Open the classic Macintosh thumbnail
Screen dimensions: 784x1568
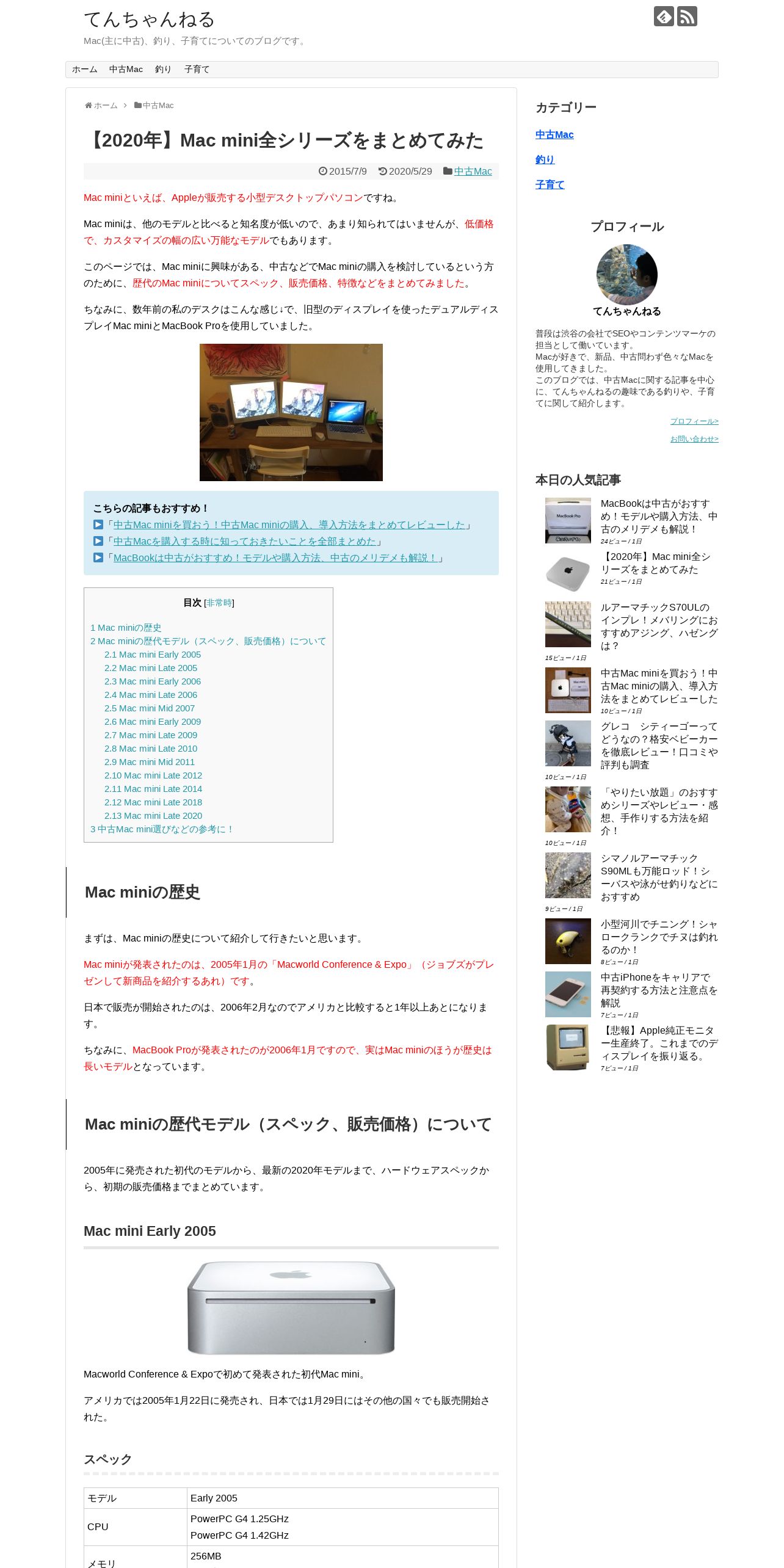[x=568, y=1048]
